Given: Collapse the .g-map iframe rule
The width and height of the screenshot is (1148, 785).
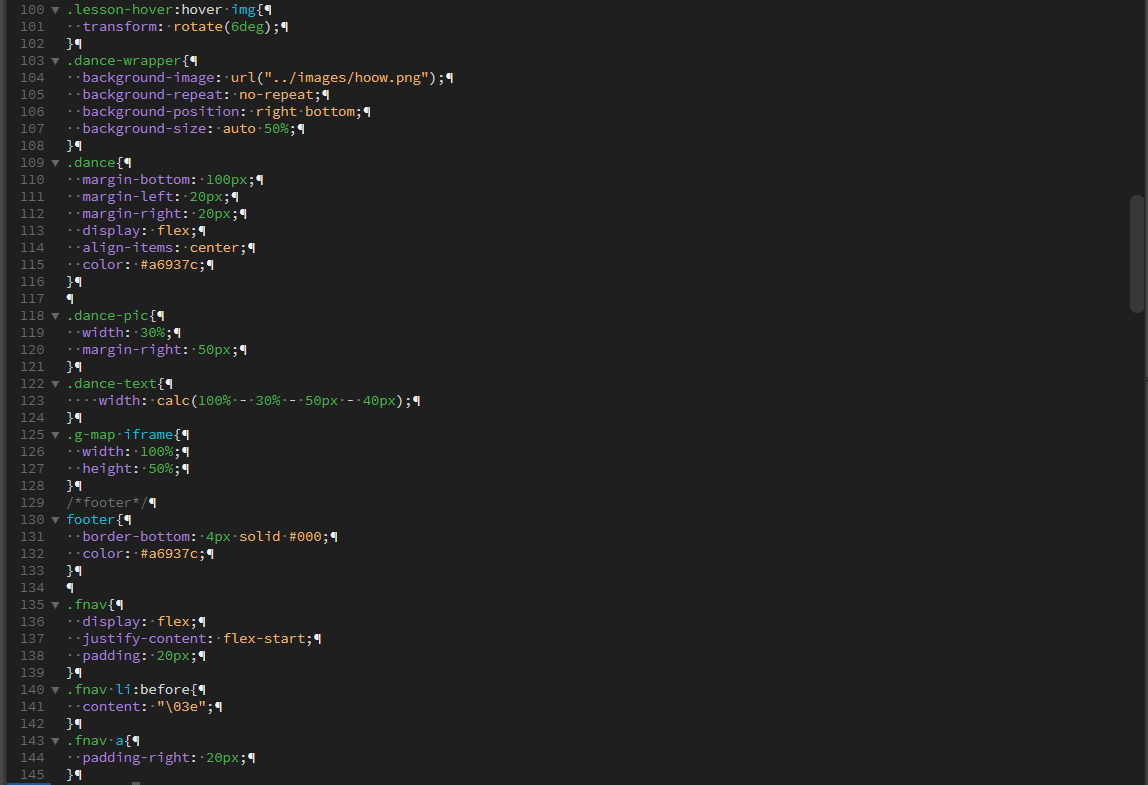Looking at the screenshot, I should tap(55, 435).
